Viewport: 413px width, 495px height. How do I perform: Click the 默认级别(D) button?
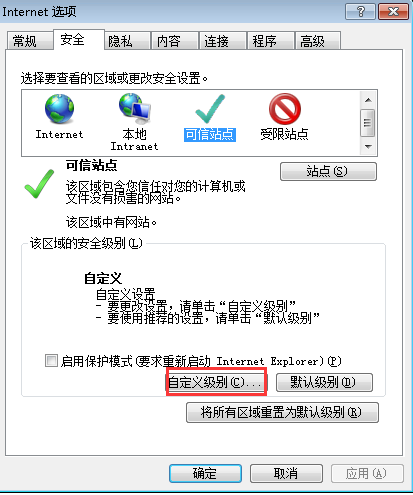pyautogui.click(x=324, y=382)
